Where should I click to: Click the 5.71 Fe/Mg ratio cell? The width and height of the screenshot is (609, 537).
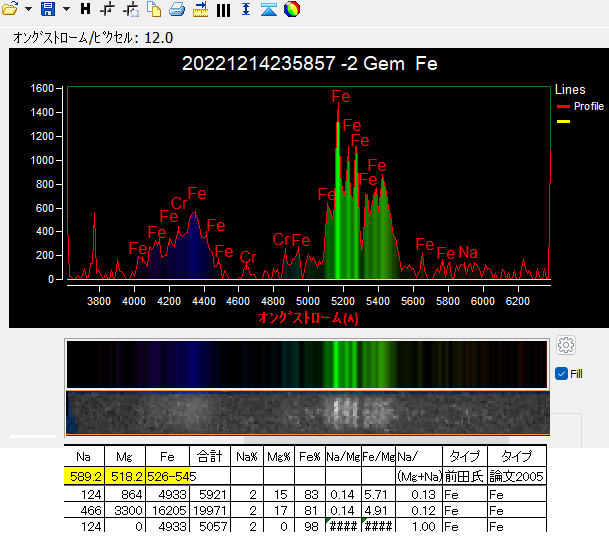pyautogui.click(x=379, y=494)
